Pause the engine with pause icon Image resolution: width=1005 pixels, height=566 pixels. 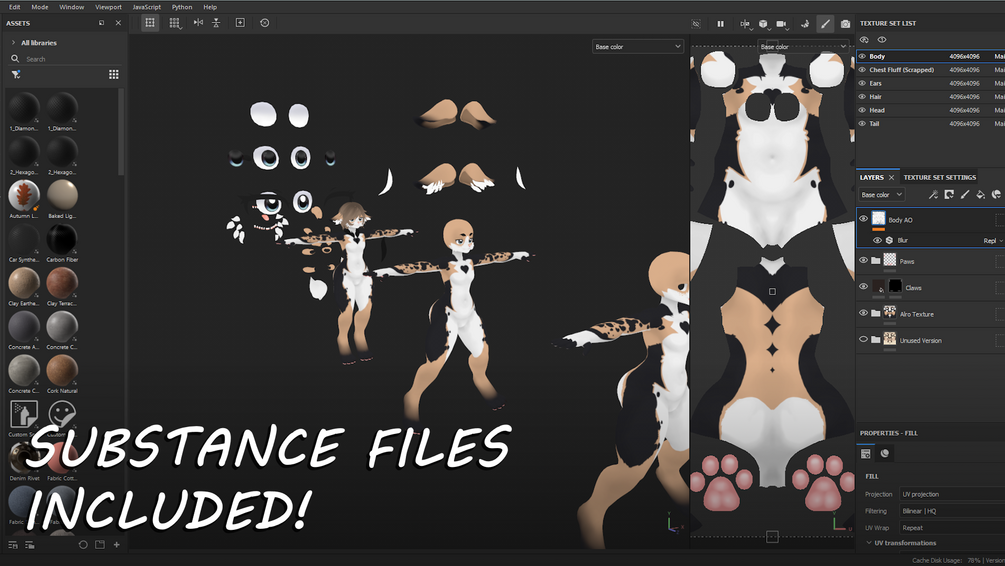click(720, 24)
